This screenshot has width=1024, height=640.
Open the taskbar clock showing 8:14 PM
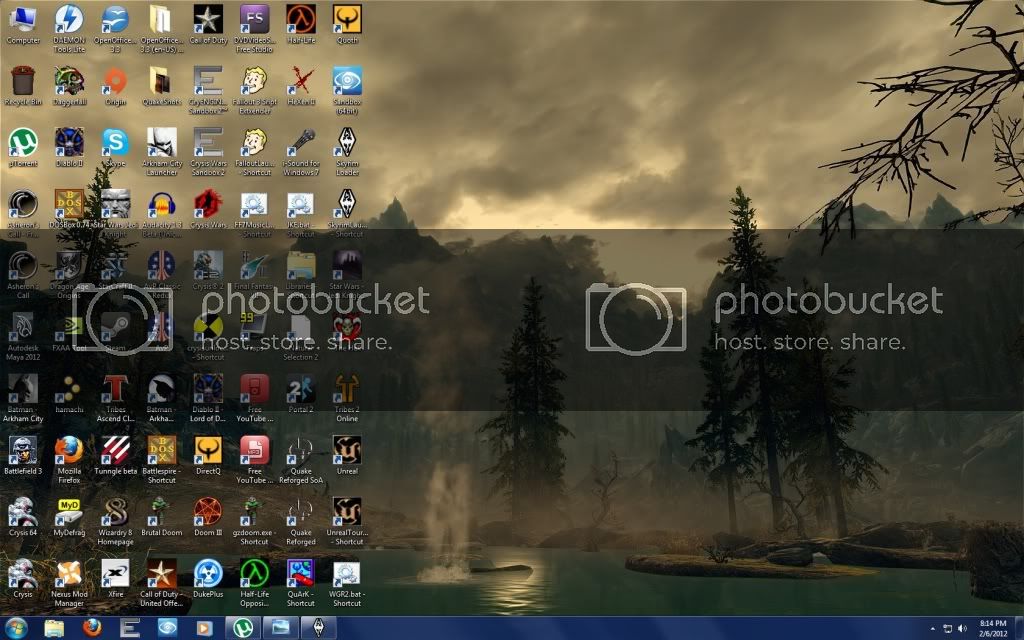995,628
